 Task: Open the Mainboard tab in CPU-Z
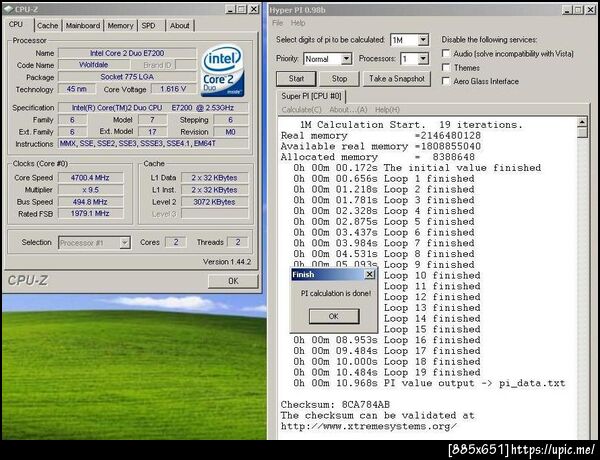pos(83,26)
